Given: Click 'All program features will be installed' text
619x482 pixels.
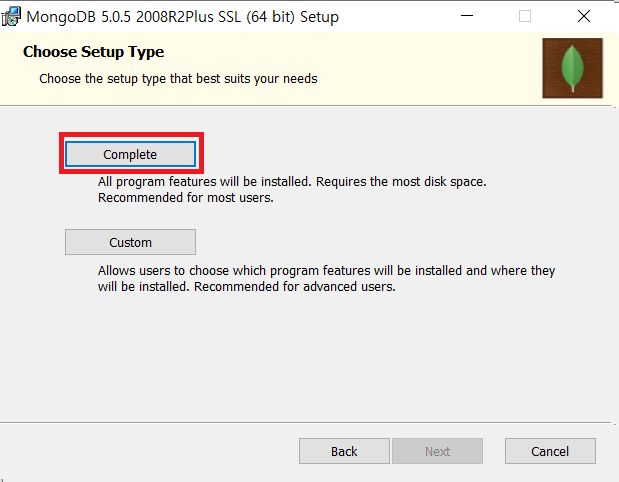Looking at the screenshot, I should click(x=204, y=182).
